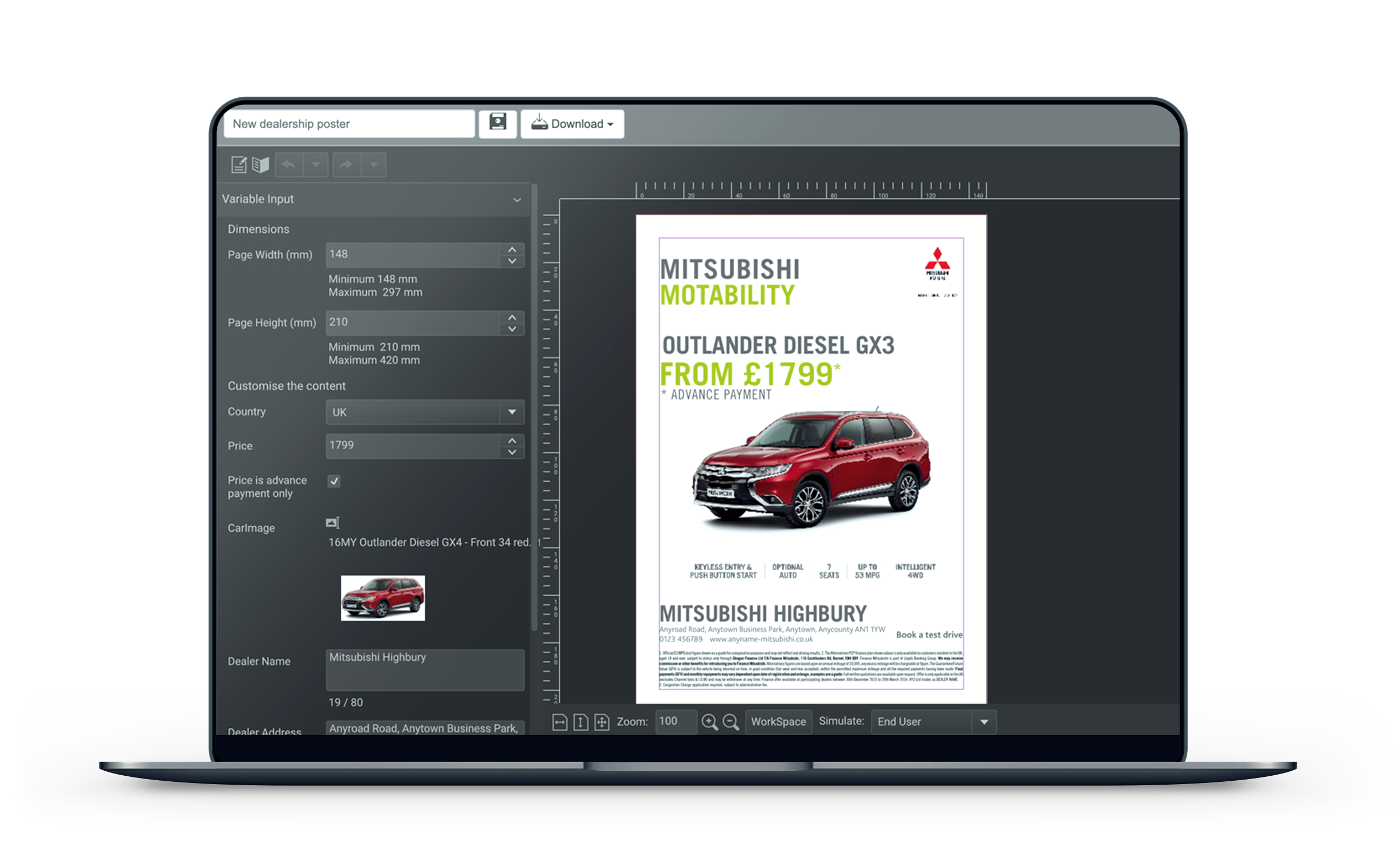The image size is (1394, 868).
Task: Click the redo arrow icon
Action: (346, 166)
